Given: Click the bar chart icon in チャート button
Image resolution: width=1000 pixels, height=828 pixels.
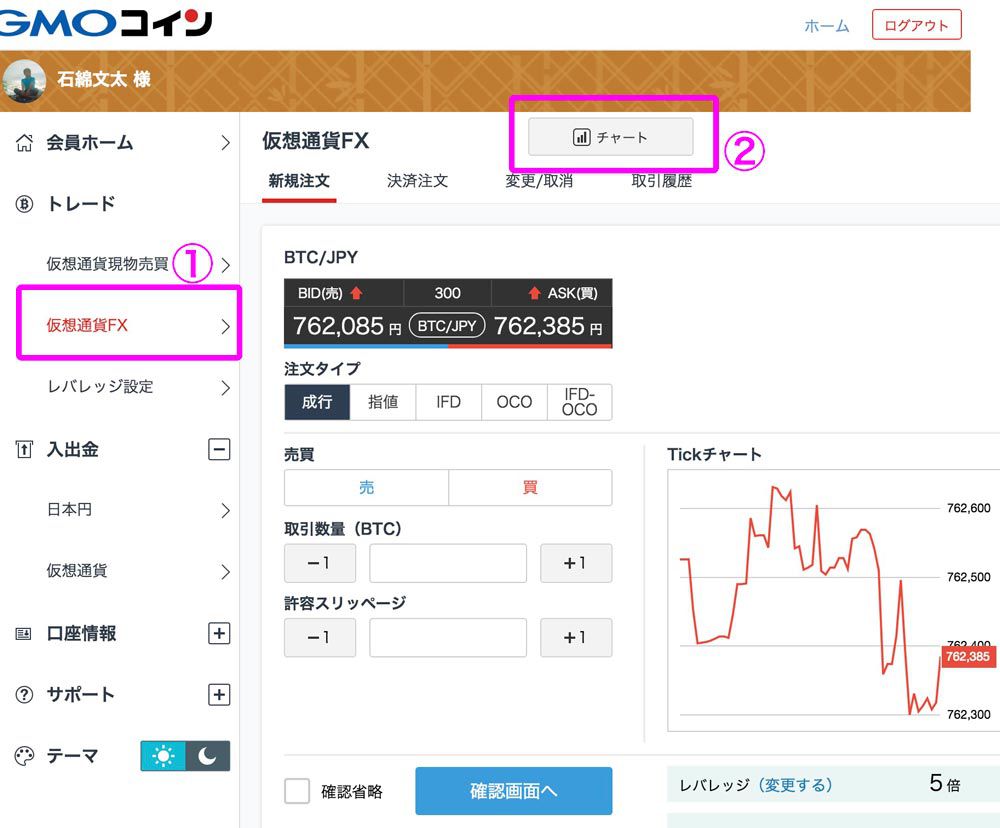Looking at the screenshot, I should tap(581, 137).
